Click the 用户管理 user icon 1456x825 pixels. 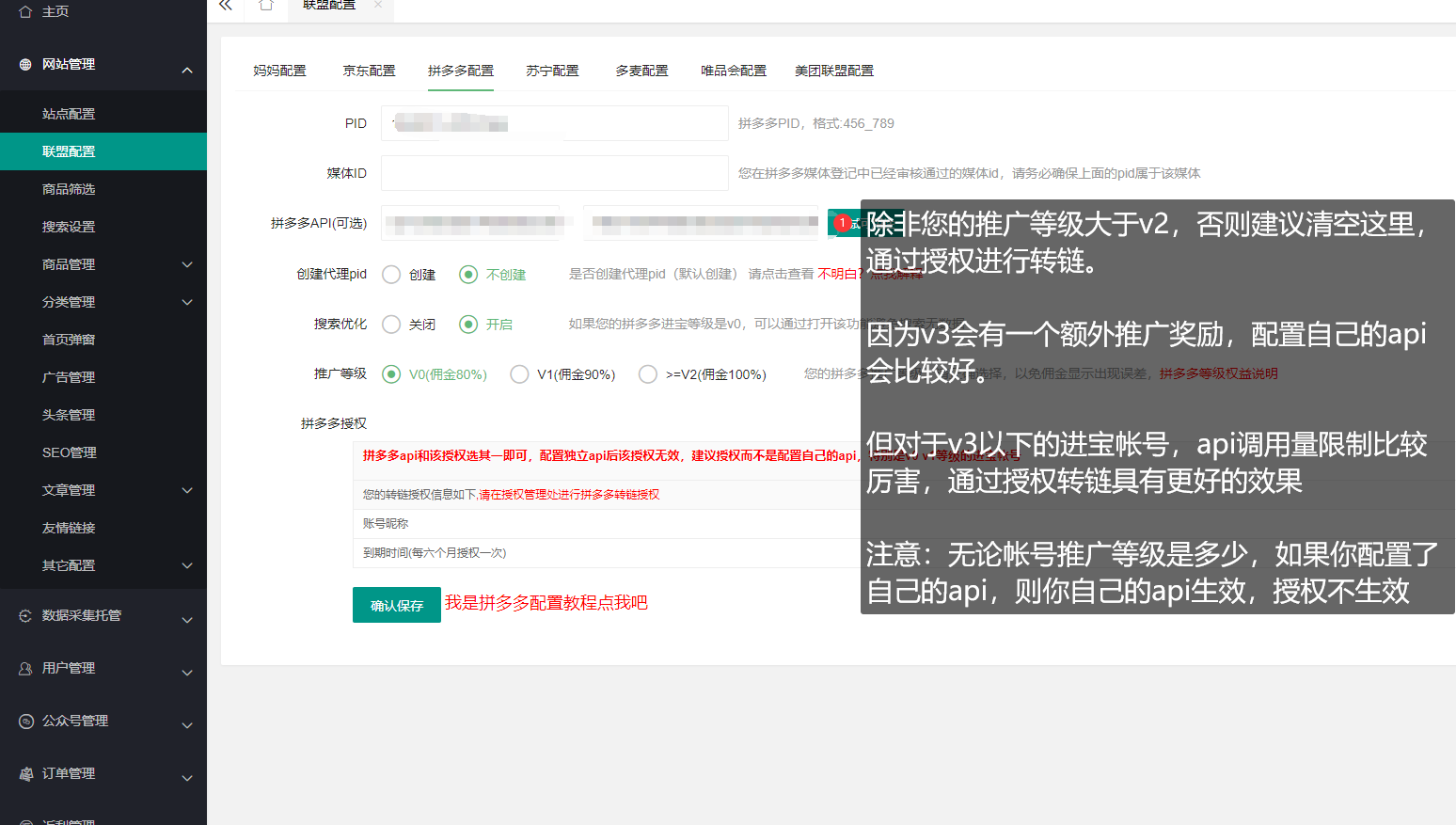click(25, 668)
